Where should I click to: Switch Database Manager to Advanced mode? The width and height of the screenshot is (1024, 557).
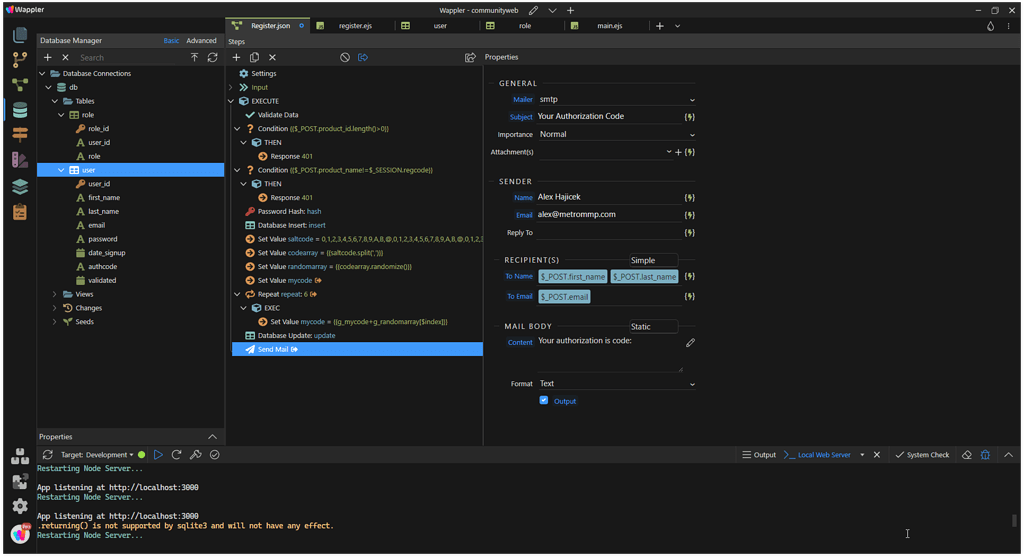click(201, 41)
